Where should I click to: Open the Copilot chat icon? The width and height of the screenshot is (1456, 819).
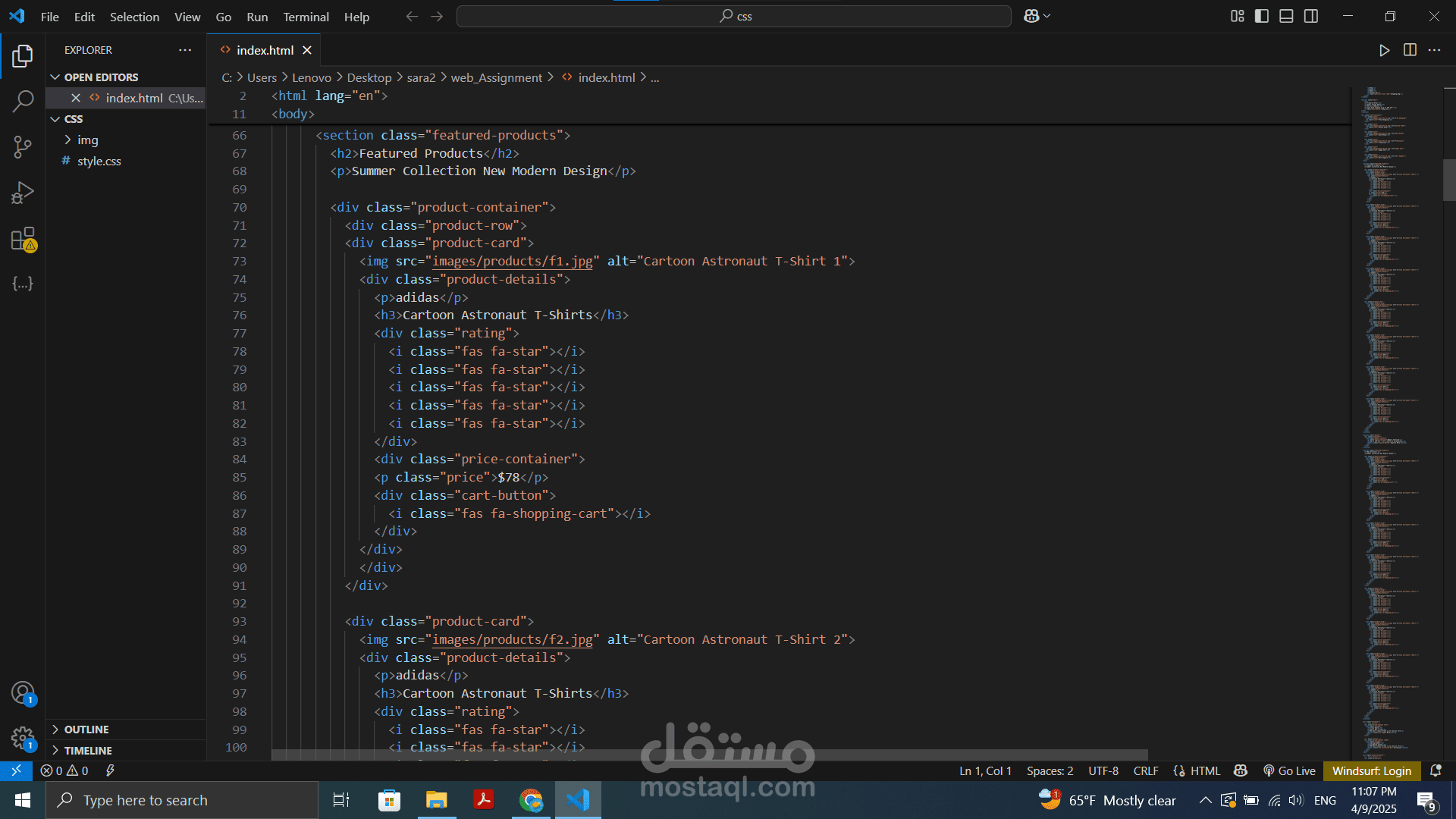(1031, 16)
